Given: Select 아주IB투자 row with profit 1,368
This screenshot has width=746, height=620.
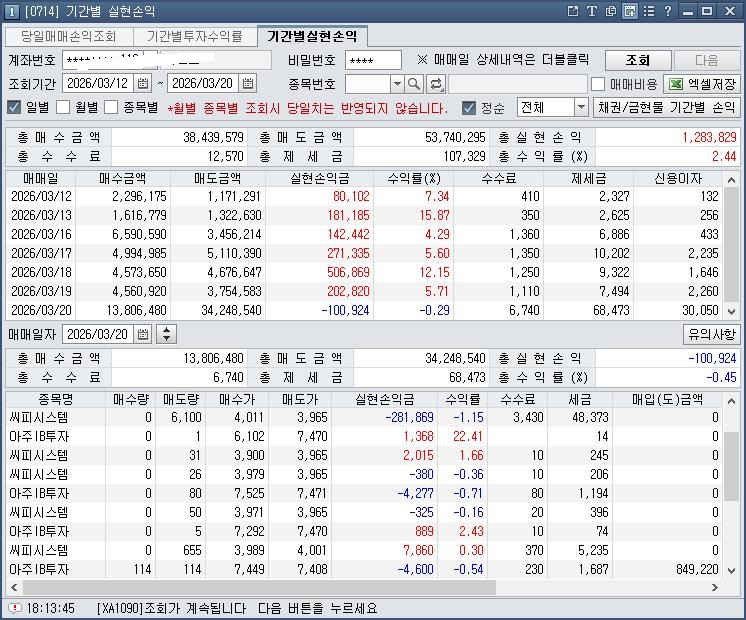Looking at the screenshot, I should coord(365,436).
